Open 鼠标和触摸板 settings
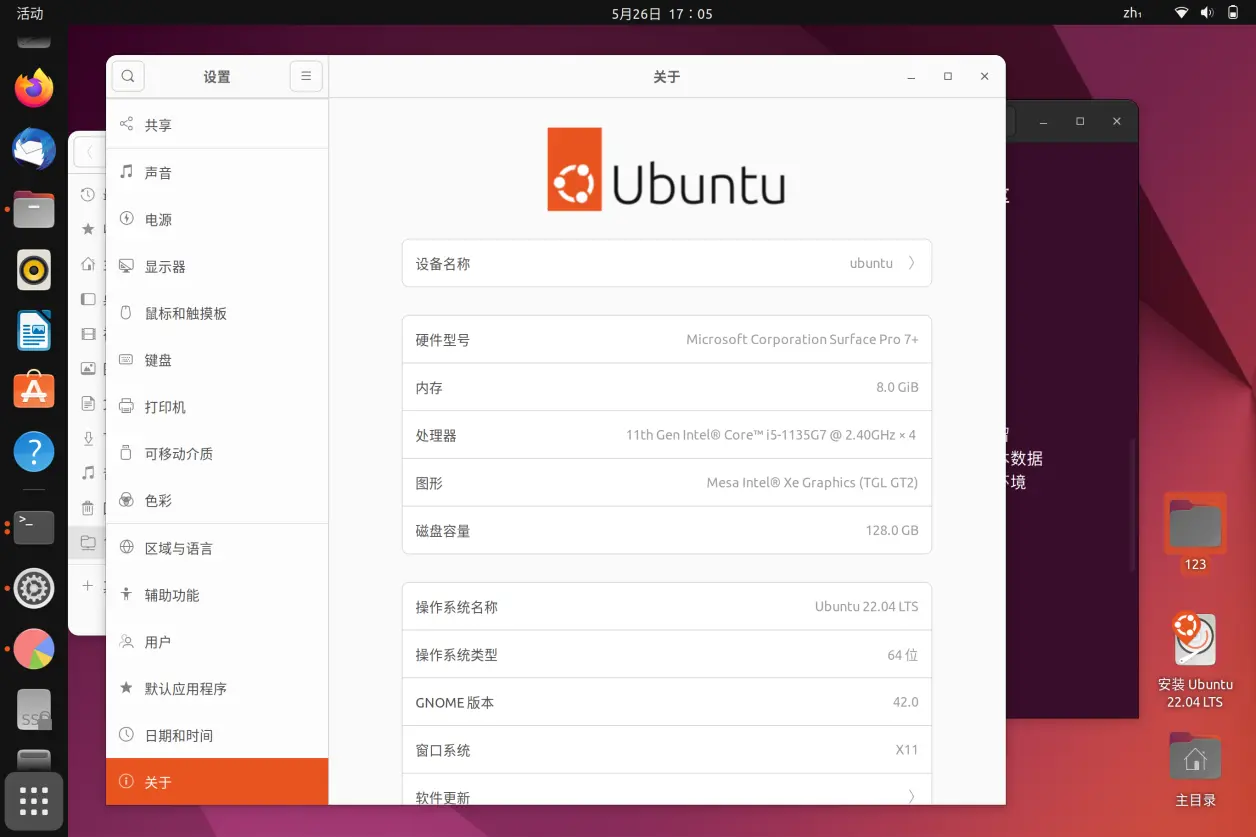The height and width of the screenshot is (837, 1256). (x=217, y=313)
